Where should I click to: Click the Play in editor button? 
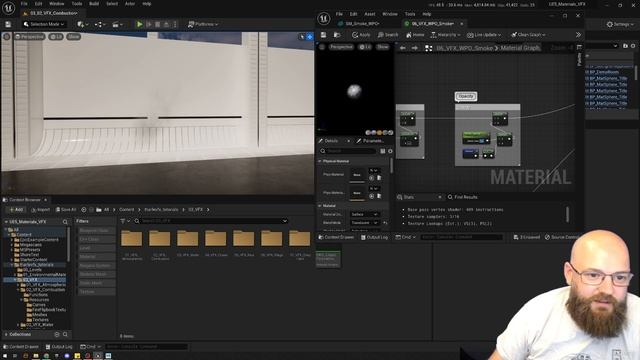[140, 24]
